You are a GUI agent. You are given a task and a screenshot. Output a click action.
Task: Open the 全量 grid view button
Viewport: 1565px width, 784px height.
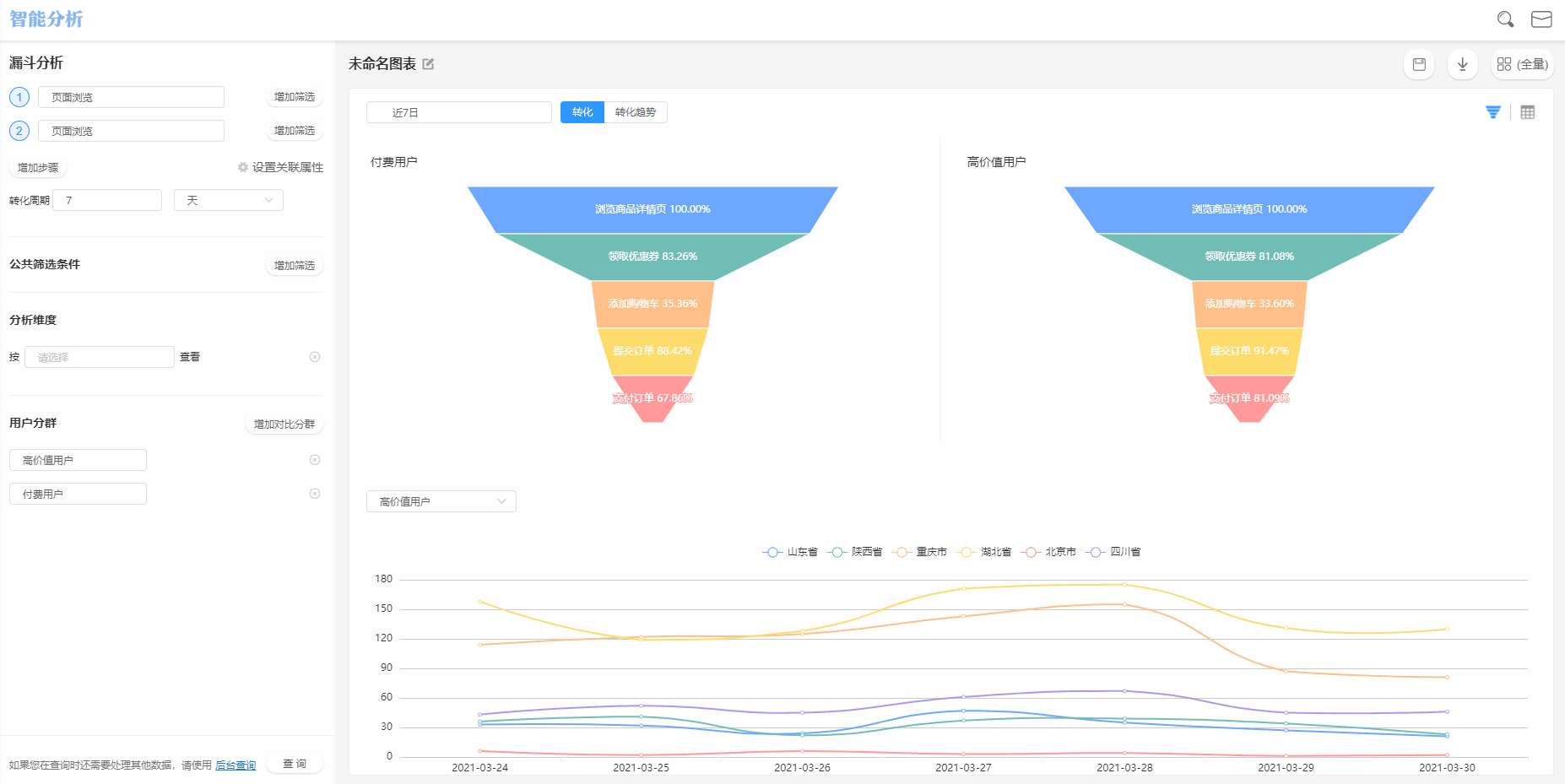click(x=1523, y=64)
